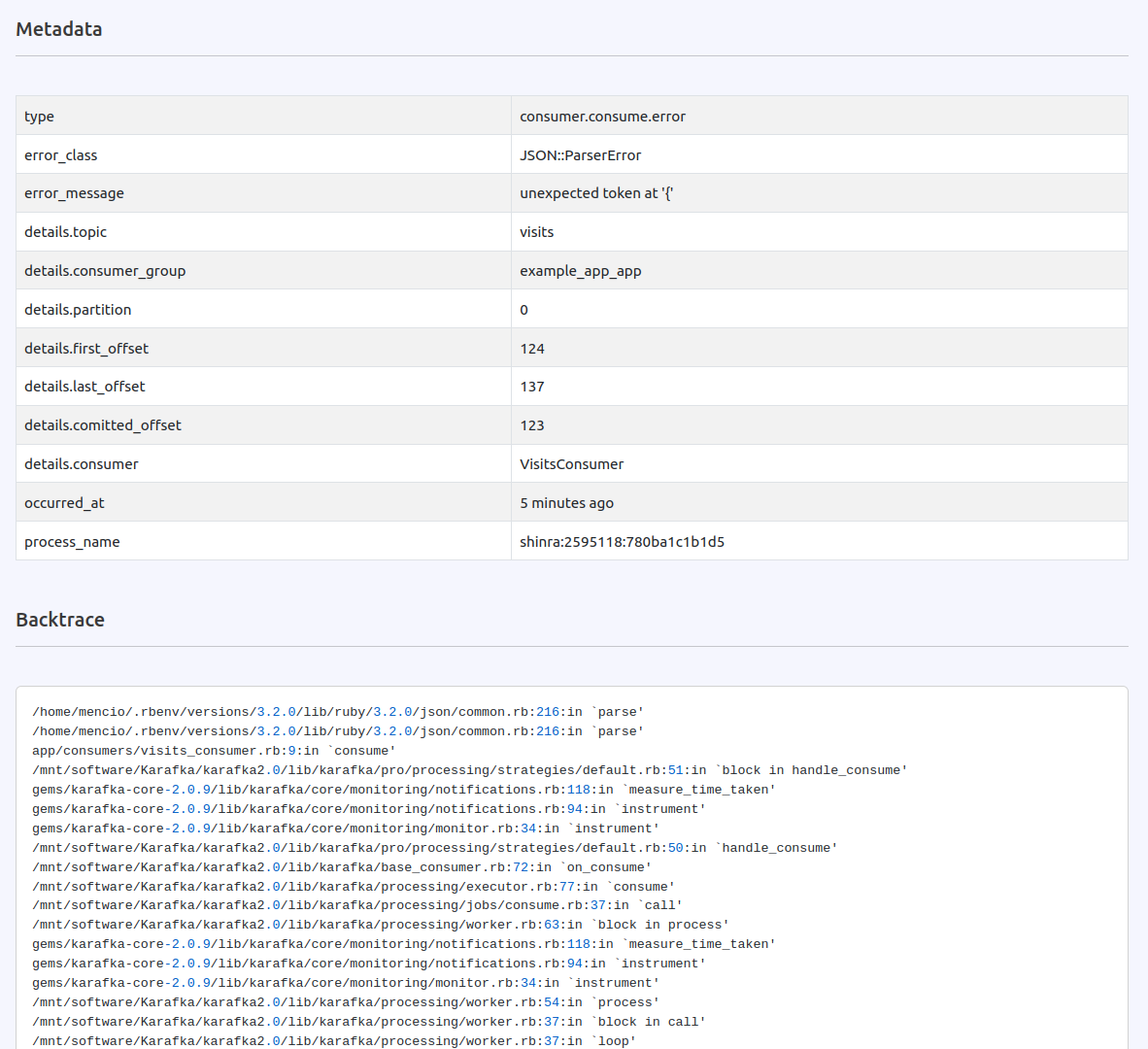This screenshot has height=1049, width=1148.
Task: Select the 'visits' topic value
Action: click(x=537, y=232)
